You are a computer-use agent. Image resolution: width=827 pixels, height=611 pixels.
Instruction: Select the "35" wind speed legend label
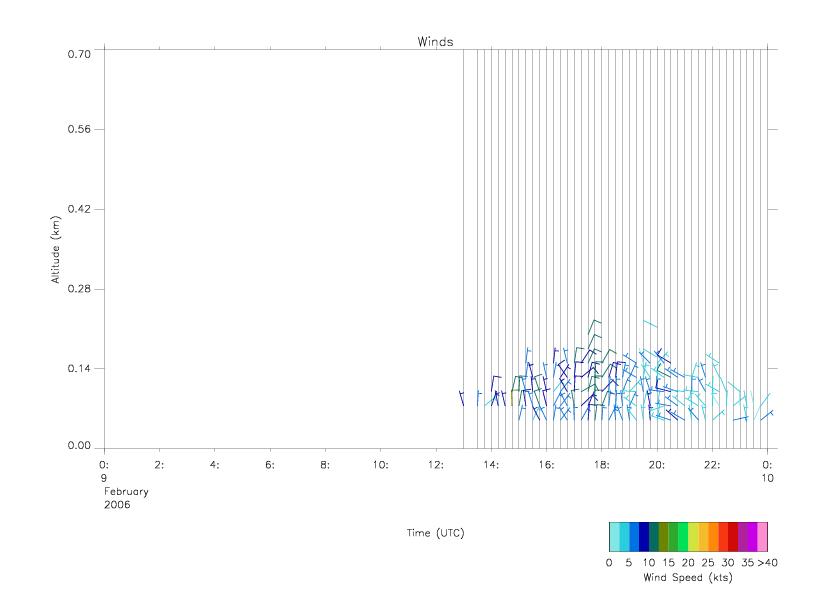coord(747,562)
